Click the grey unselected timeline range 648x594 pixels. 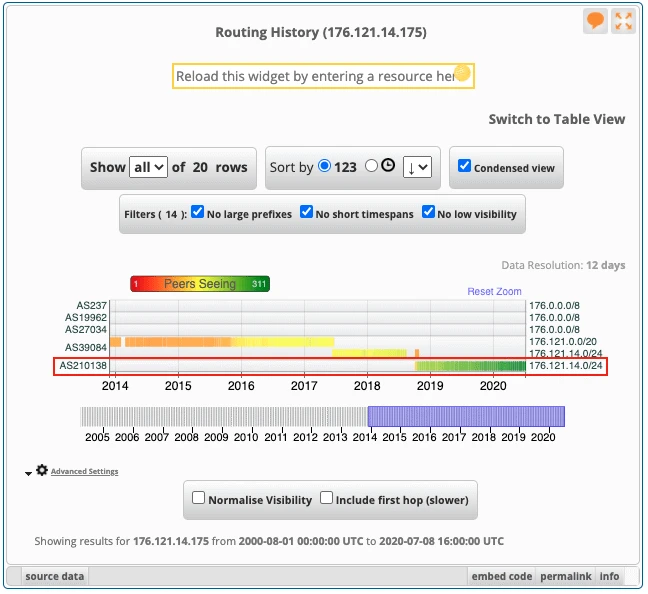pos(224,416)
